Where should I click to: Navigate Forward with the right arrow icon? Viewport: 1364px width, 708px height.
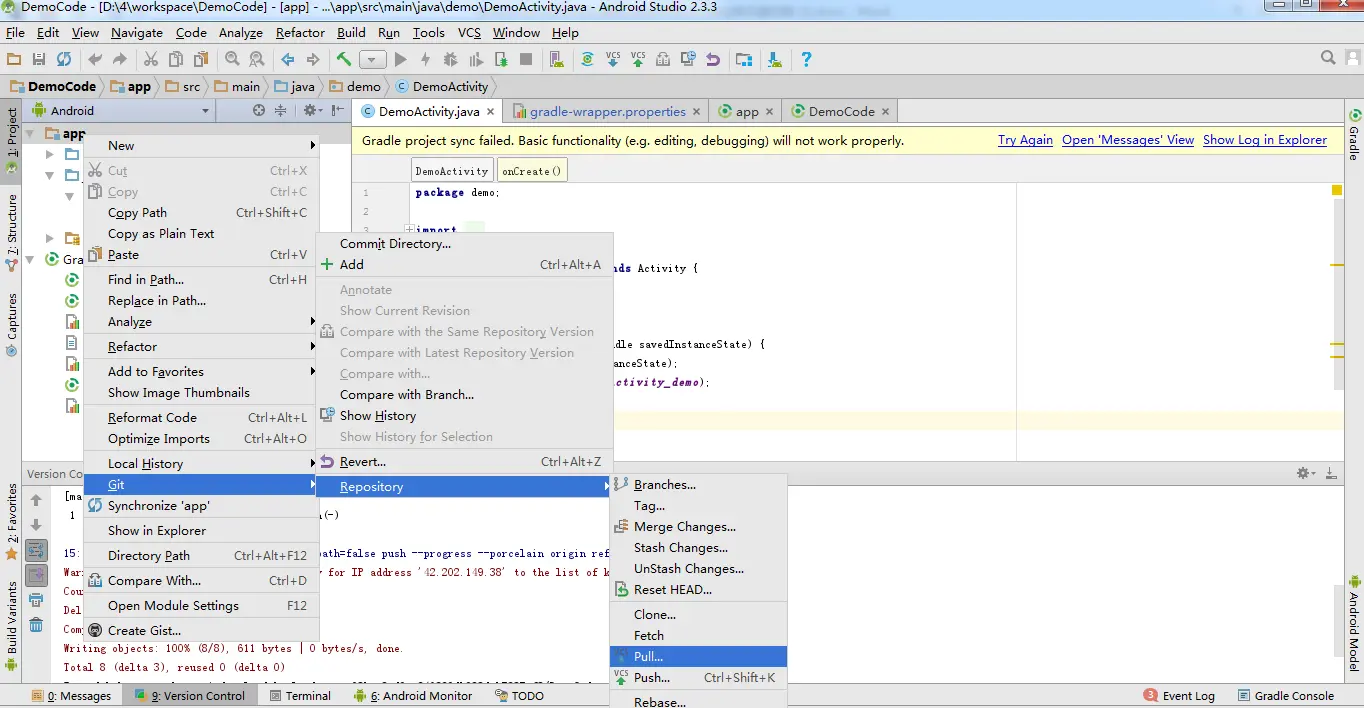[x=313, y=60]
